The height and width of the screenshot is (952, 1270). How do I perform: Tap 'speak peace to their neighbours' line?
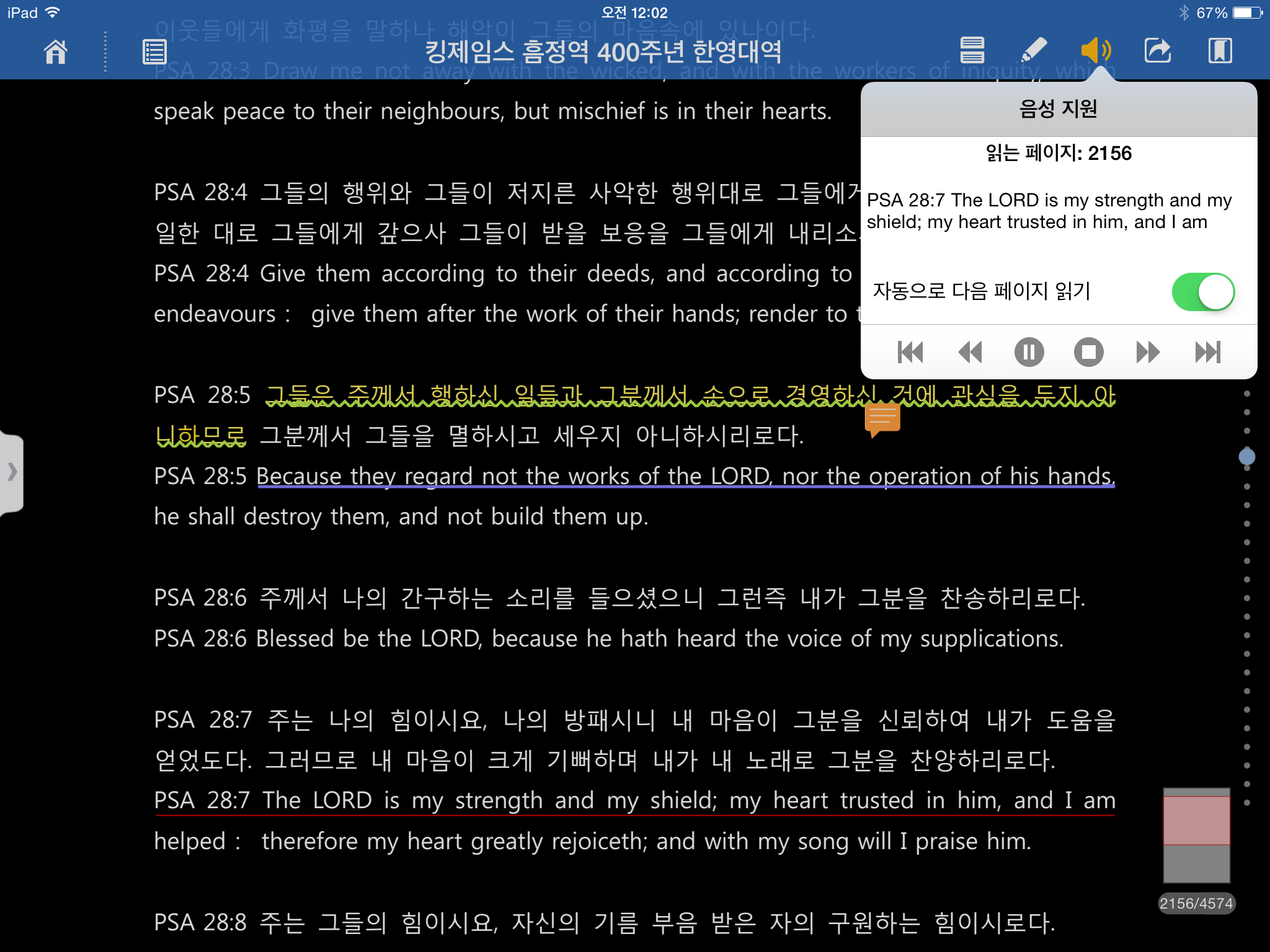[x=493, y=112]
